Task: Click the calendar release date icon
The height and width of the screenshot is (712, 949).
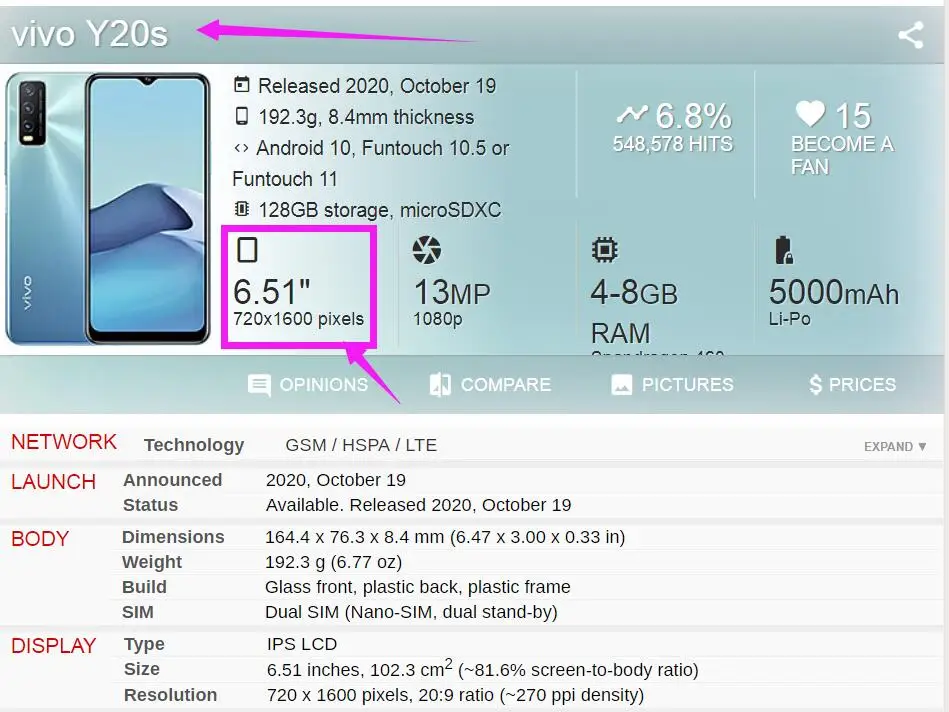Action: click(x=241, y=85)
